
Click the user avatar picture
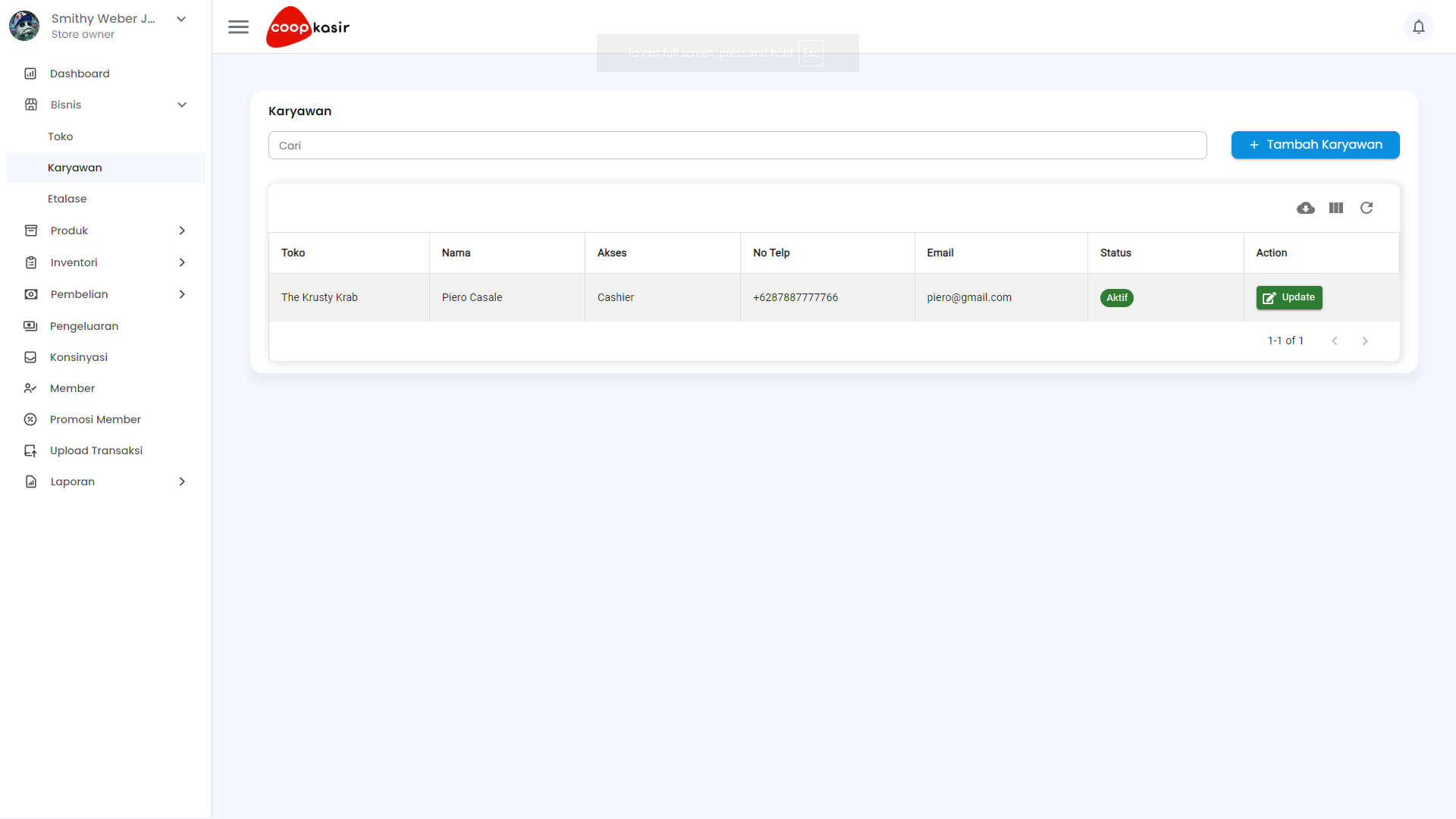[x=24, y=26]
